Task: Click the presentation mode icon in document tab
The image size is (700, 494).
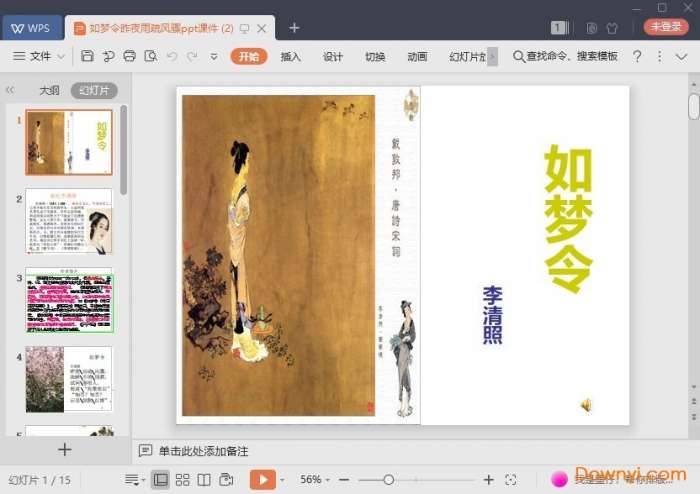Action: 244,29
